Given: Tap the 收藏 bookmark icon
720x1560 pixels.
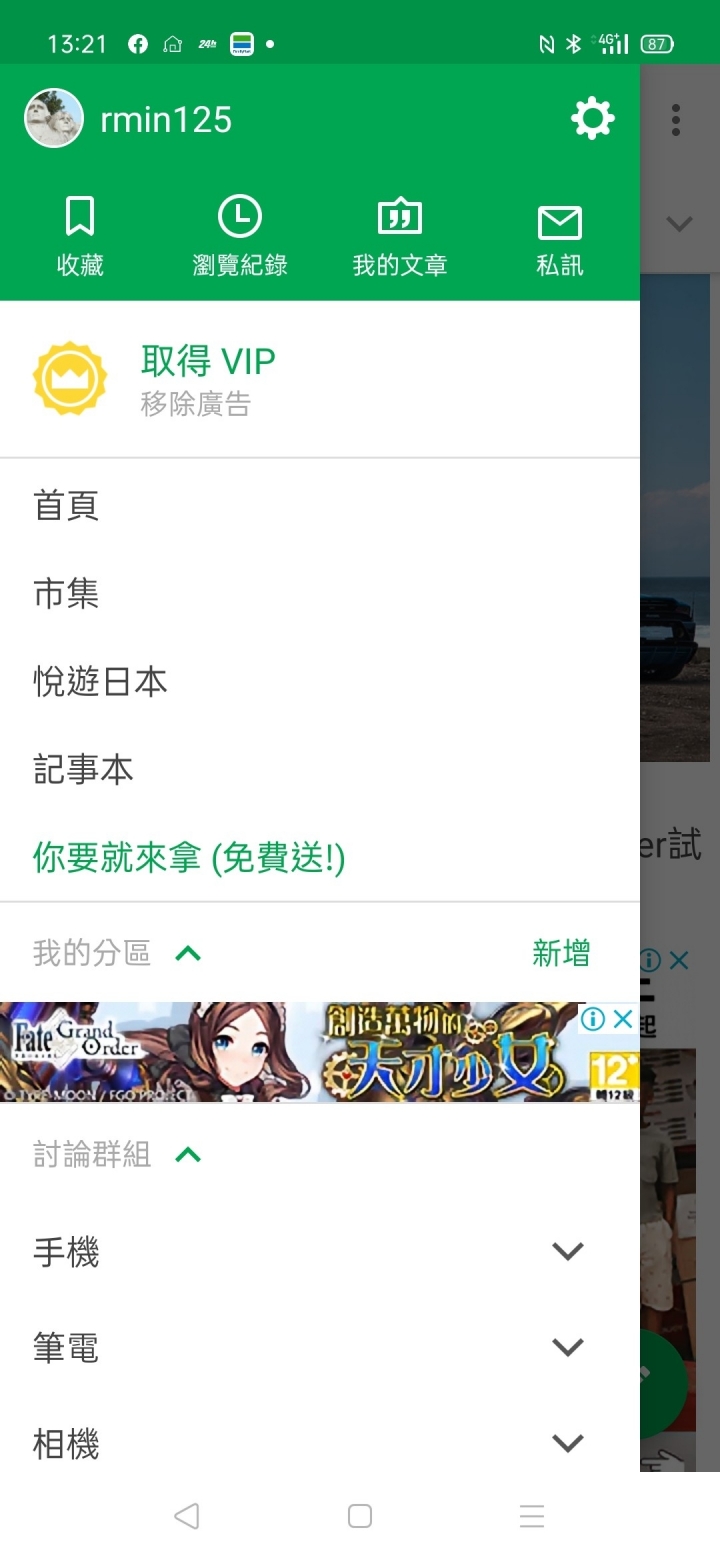Looking at the screenshot, I should 80,216.
